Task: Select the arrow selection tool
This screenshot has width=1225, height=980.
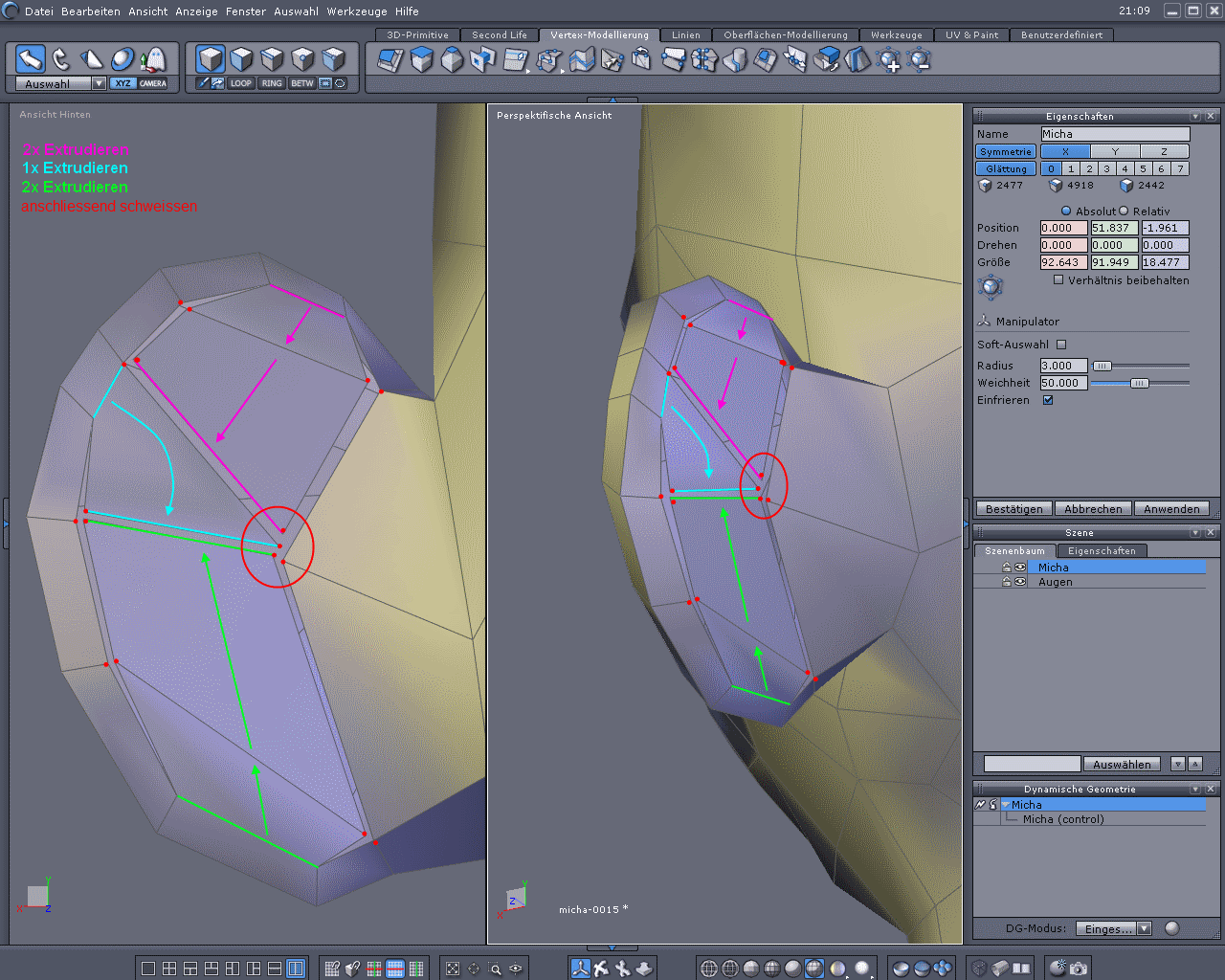Action: 31,59
